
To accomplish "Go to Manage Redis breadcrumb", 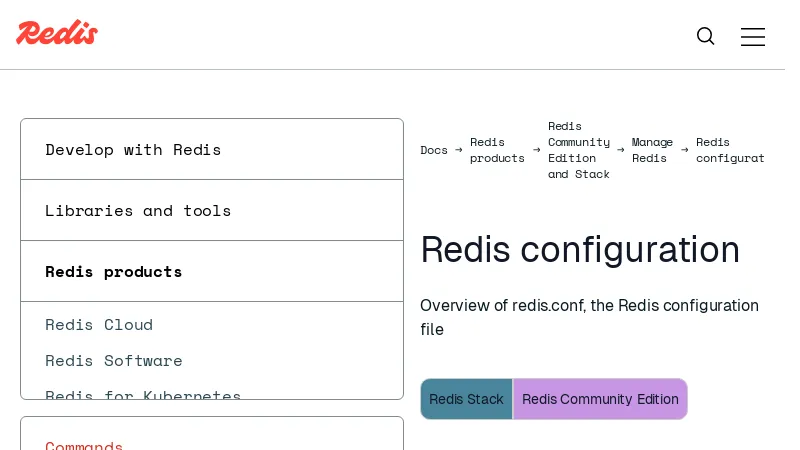I will pos(652,150).
